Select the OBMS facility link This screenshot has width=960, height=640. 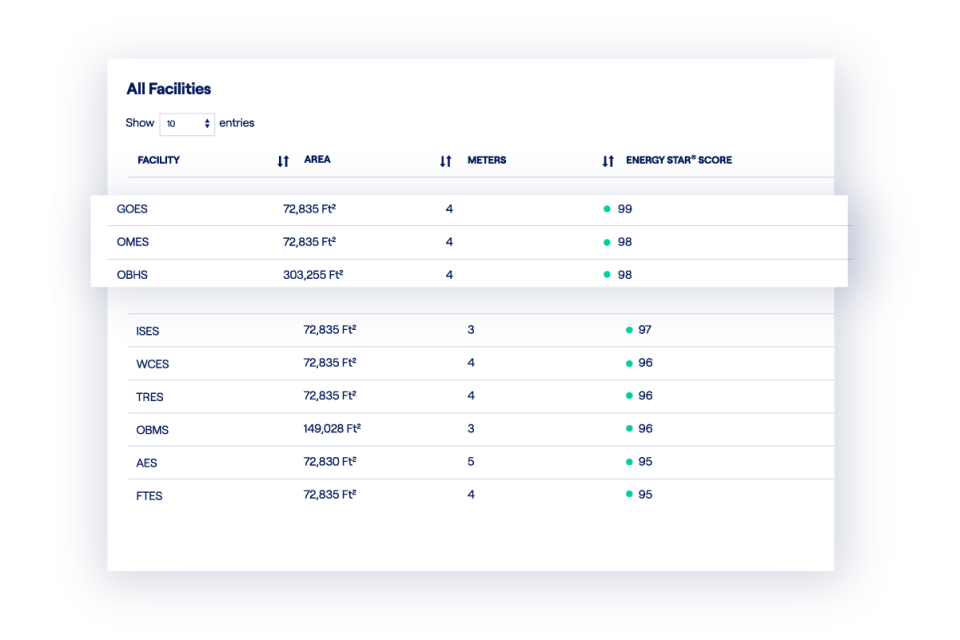(x=153, y=428)
